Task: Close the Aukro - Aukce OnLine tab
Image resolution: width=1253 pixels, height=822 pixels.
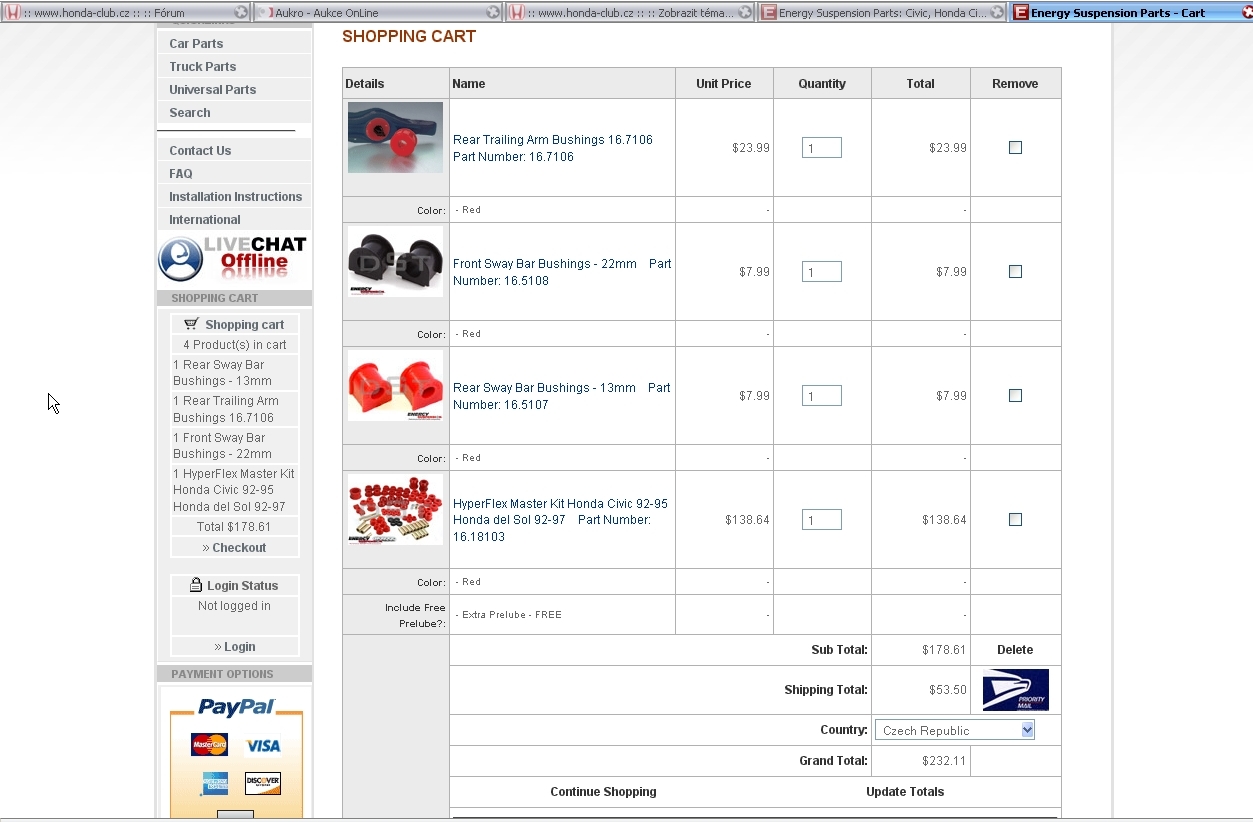Action: point(493,13)
